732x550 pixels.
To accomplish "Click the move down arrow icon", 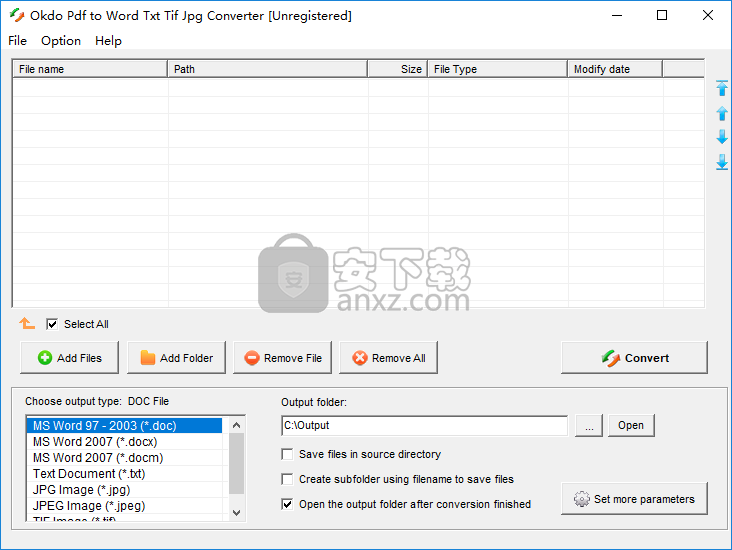I will pyautogui.click(x=722, y=137).
